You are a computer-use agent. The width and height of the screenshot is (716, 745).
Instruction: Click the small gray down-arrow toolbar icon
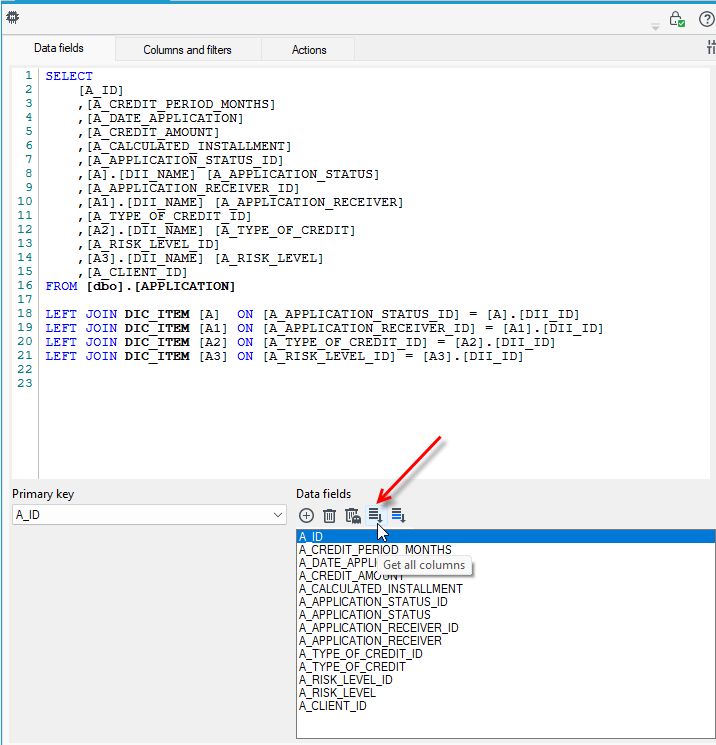655,28
